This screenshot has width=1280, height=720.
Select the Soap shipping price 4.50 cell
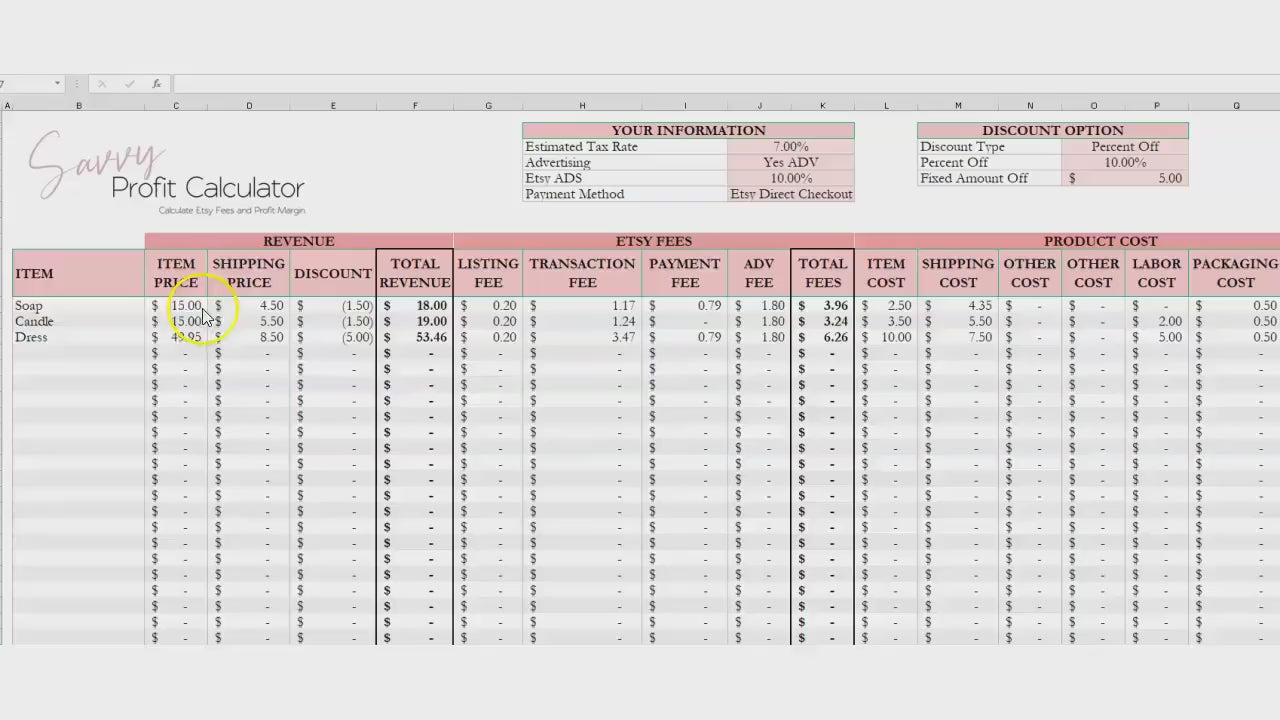(x=249, y=306)
